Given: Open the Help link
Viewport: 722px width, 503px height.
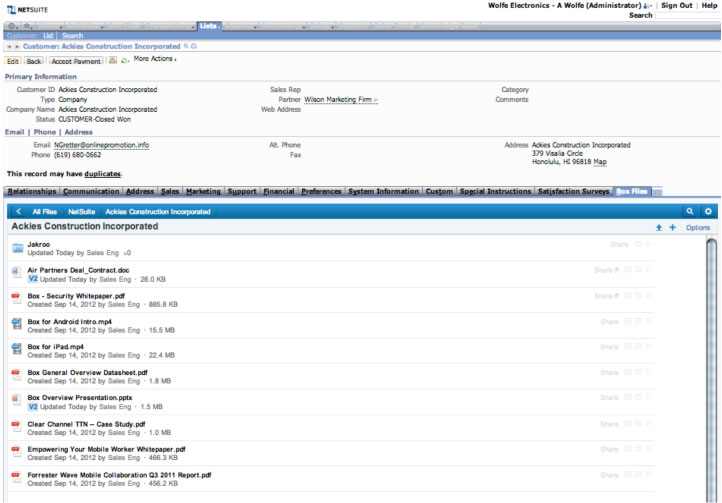Looking at the screenshot, I should coord(709,6).
